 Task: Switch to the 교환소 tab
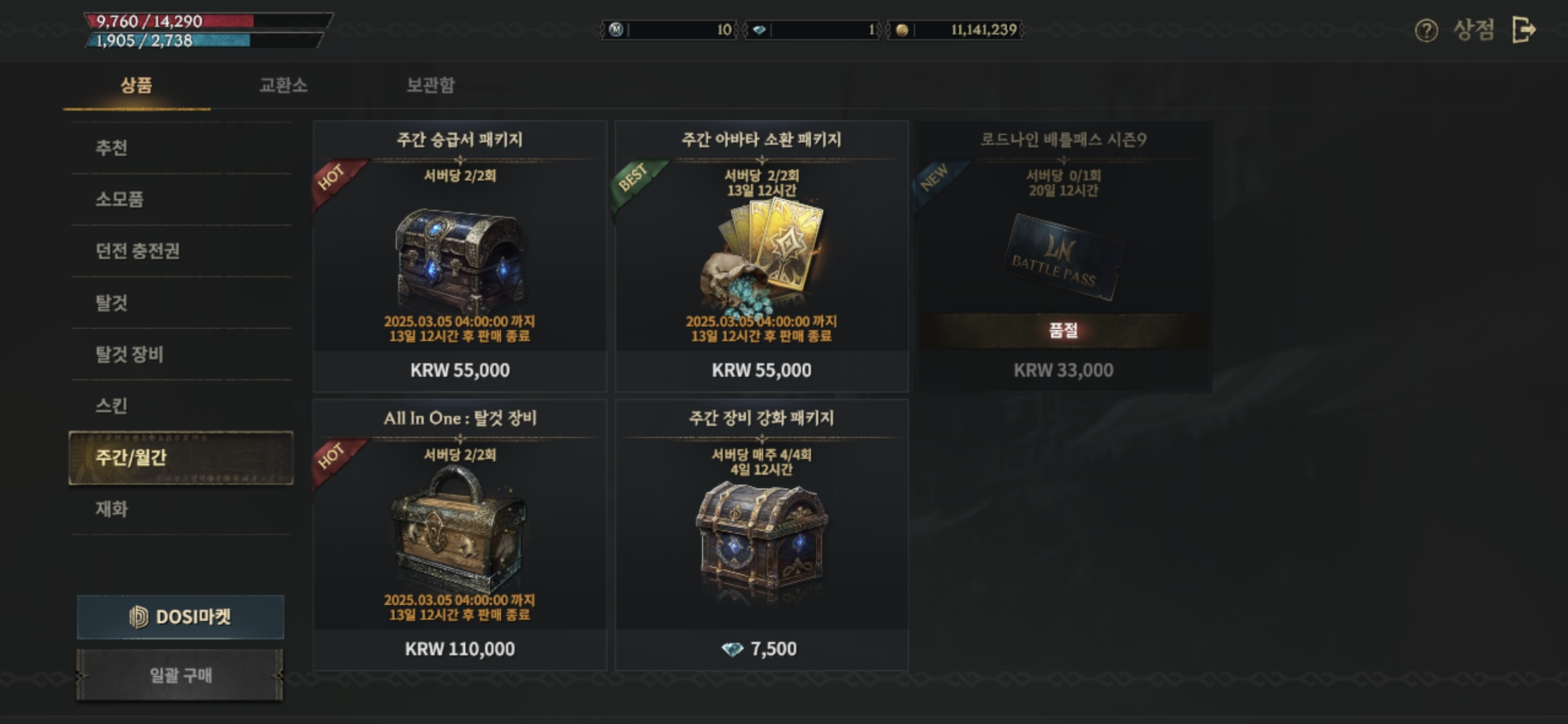click(283, 85)
